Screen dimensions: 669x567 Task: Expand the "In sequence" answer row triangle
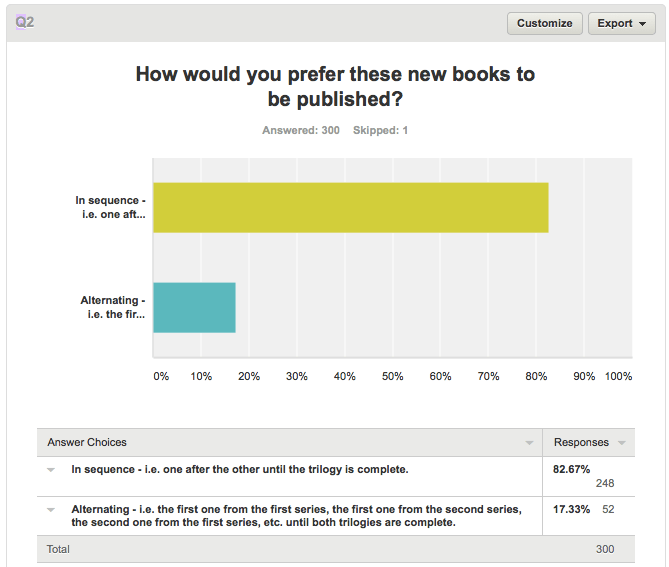(x=50, y=468)
